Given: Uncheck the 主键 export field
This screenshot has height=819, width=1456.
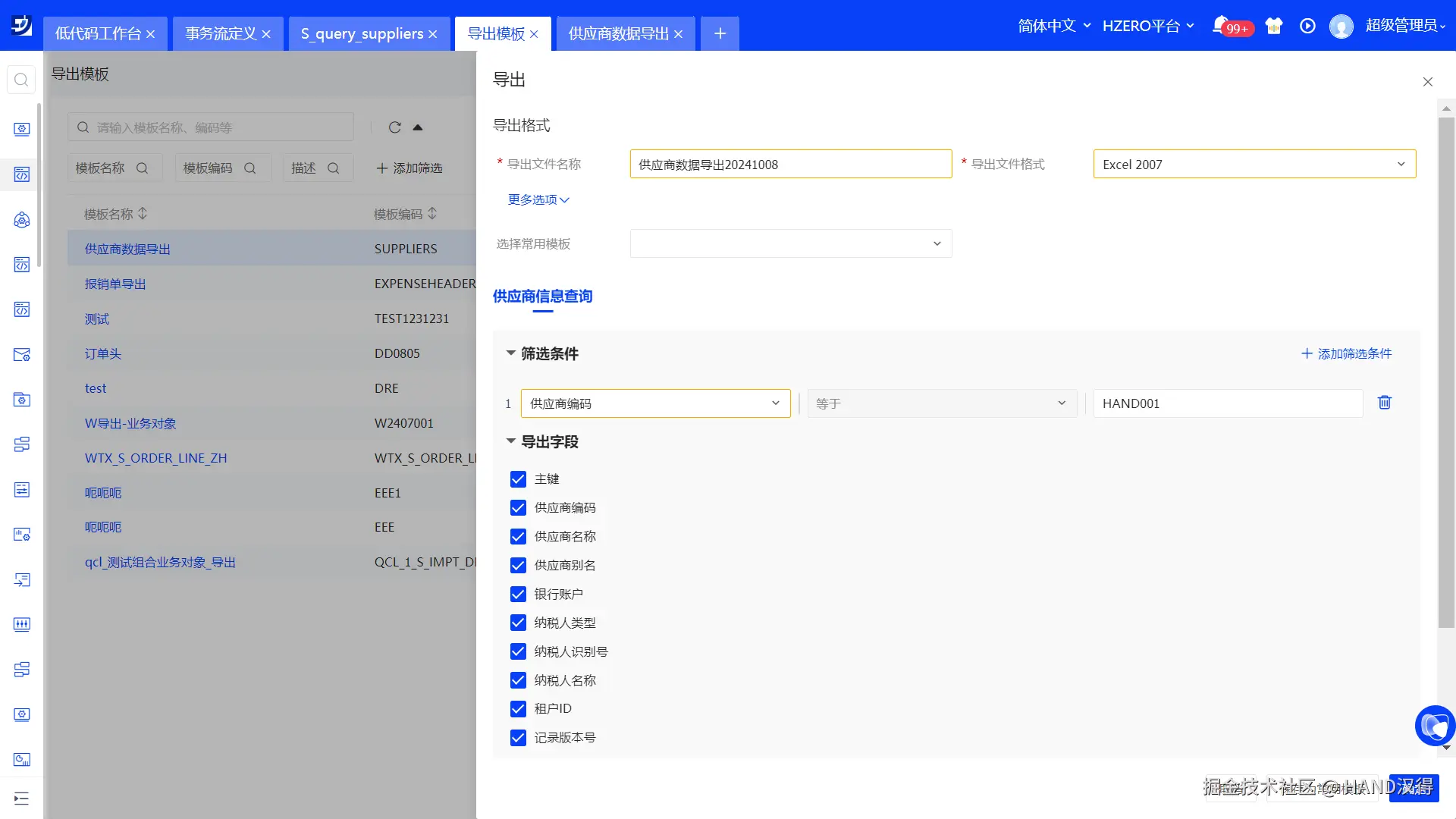Looking at the screenshot, I should click(518, 479).
